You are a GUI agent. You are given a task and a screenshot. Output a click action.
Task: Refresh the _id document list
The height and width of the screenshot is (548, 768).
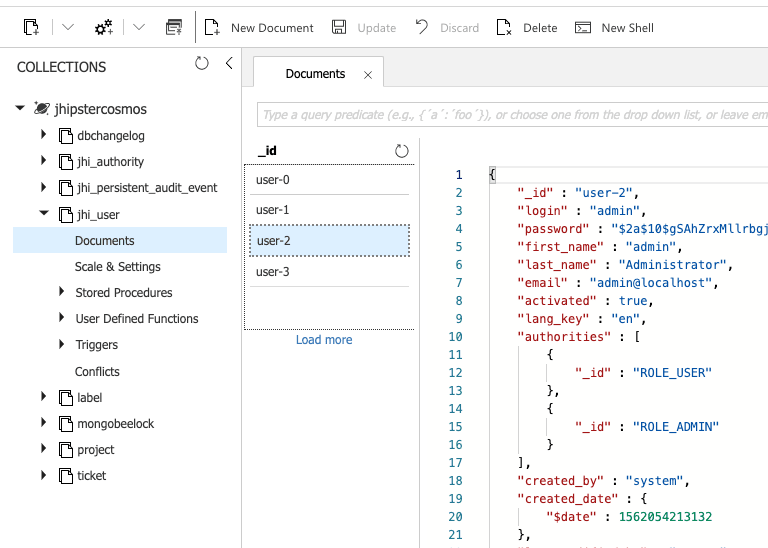[x=402, y=151]
